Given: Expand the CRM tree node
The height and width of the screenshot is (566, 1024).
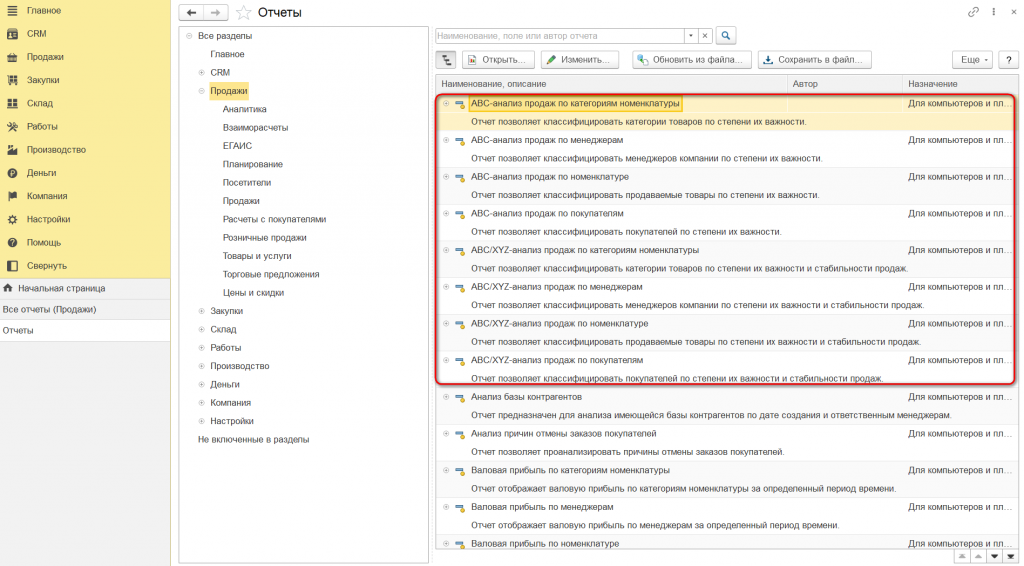Looking at the screenshot, I should (202, 72).
